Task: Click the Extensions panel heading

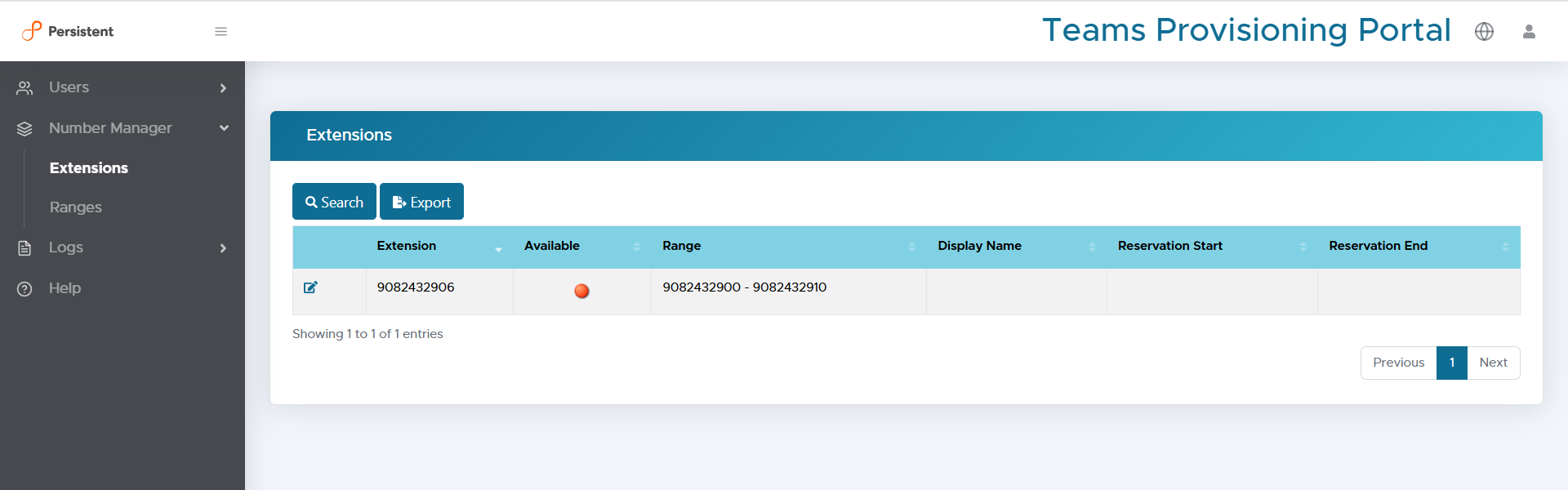Action: 350,136
